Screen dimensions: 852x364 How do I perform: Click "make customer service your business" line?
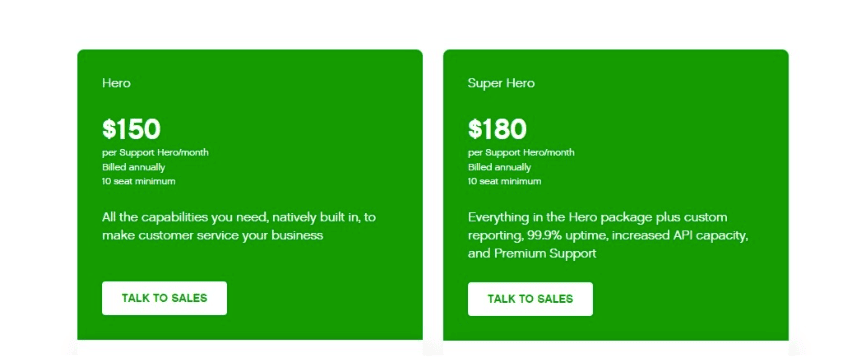212,235
